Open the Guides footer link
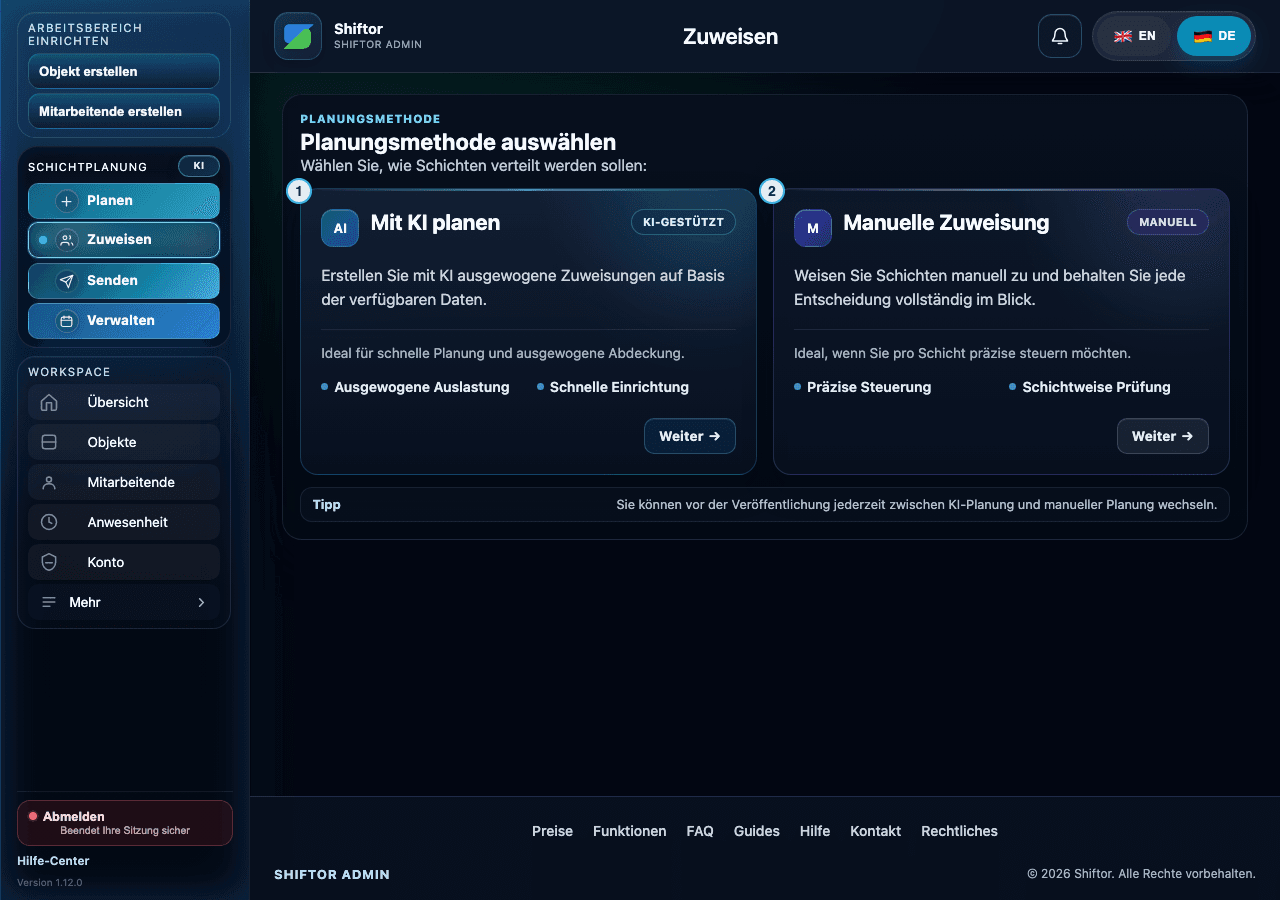The image size is (1280, 900). (x=757, y=831)
